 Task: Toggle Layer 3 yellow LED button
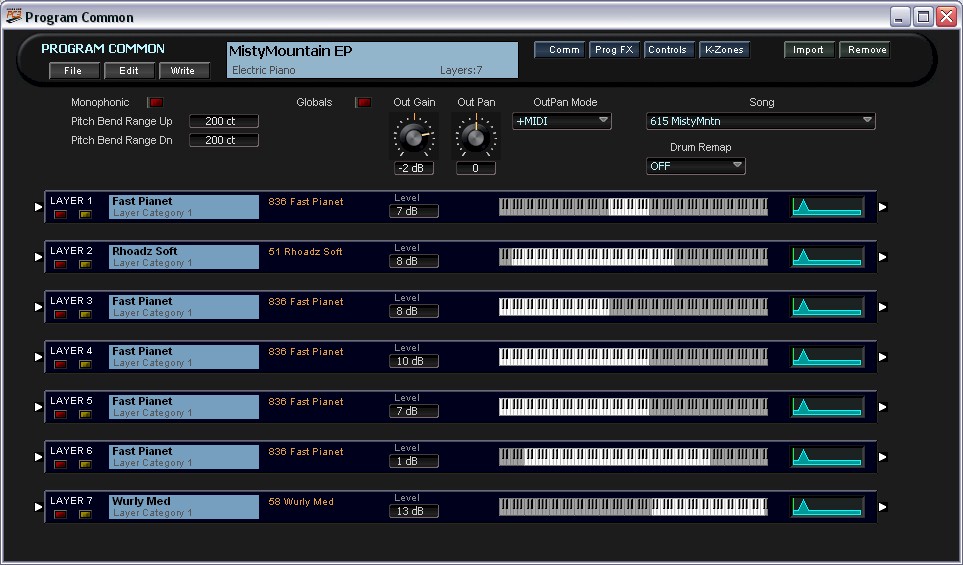coord(85,314)
